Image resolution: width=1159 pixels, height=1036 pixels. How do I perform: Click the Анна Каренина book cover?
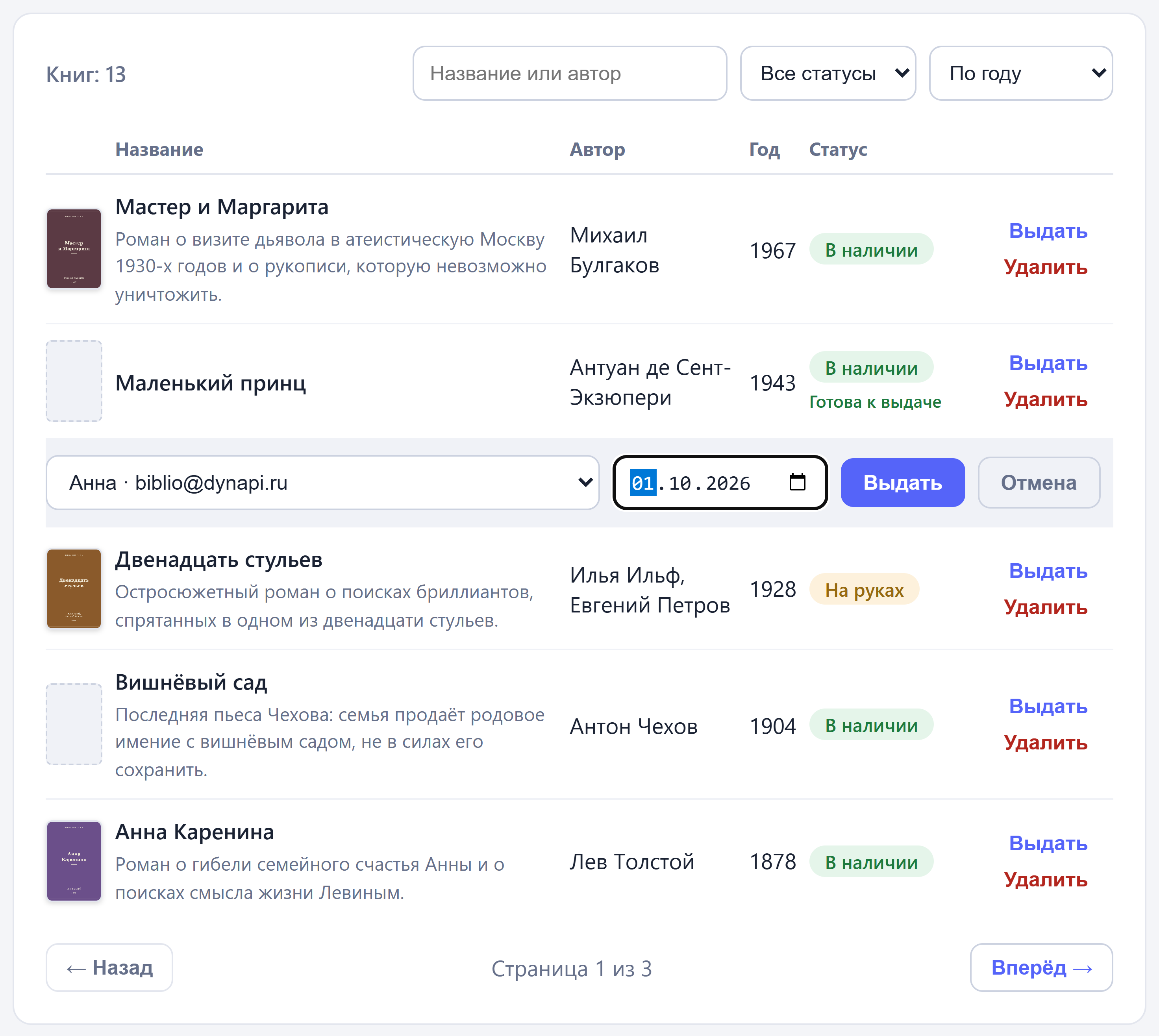(74, 861)
